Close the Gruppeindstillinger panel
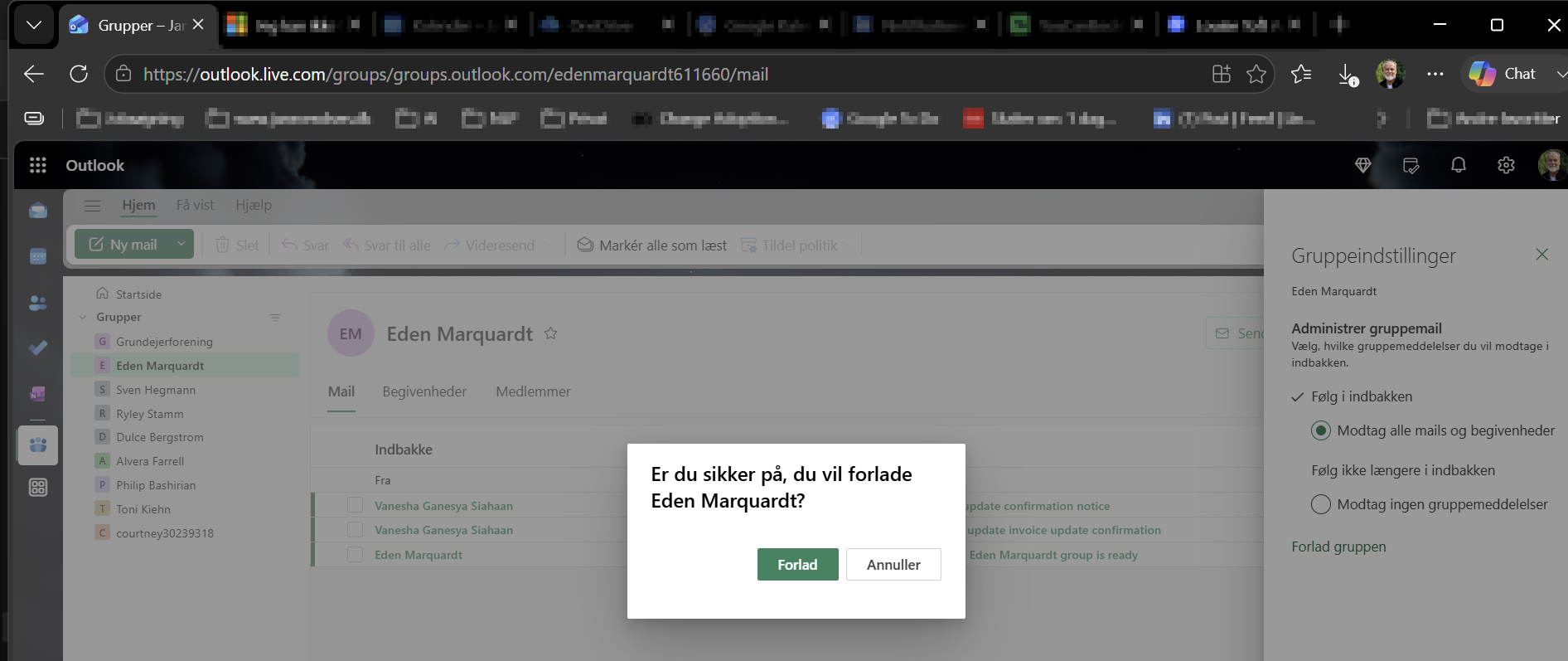 click(x=1541, y=255)
